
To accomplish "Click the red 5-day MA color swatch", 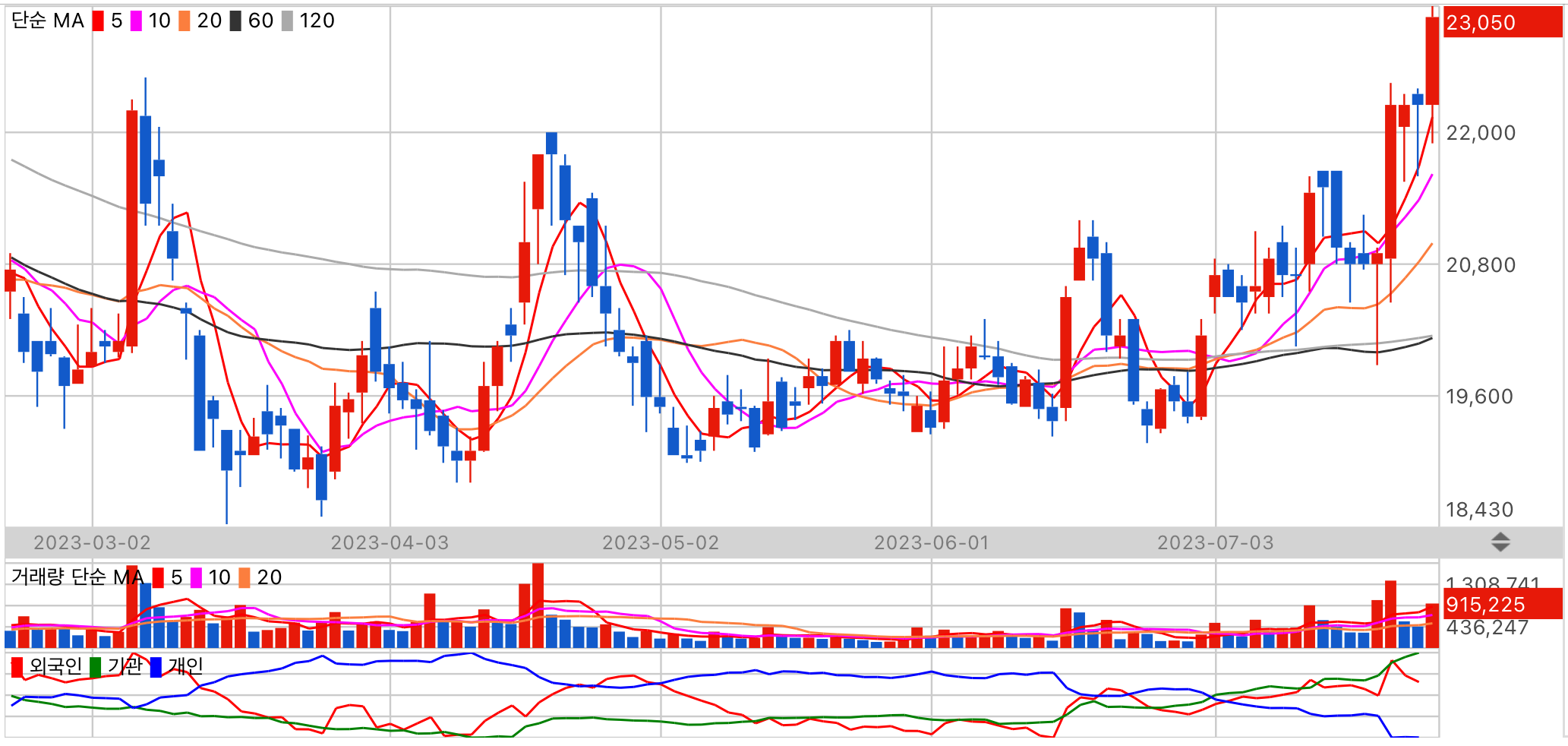I will tap(98, 21).
